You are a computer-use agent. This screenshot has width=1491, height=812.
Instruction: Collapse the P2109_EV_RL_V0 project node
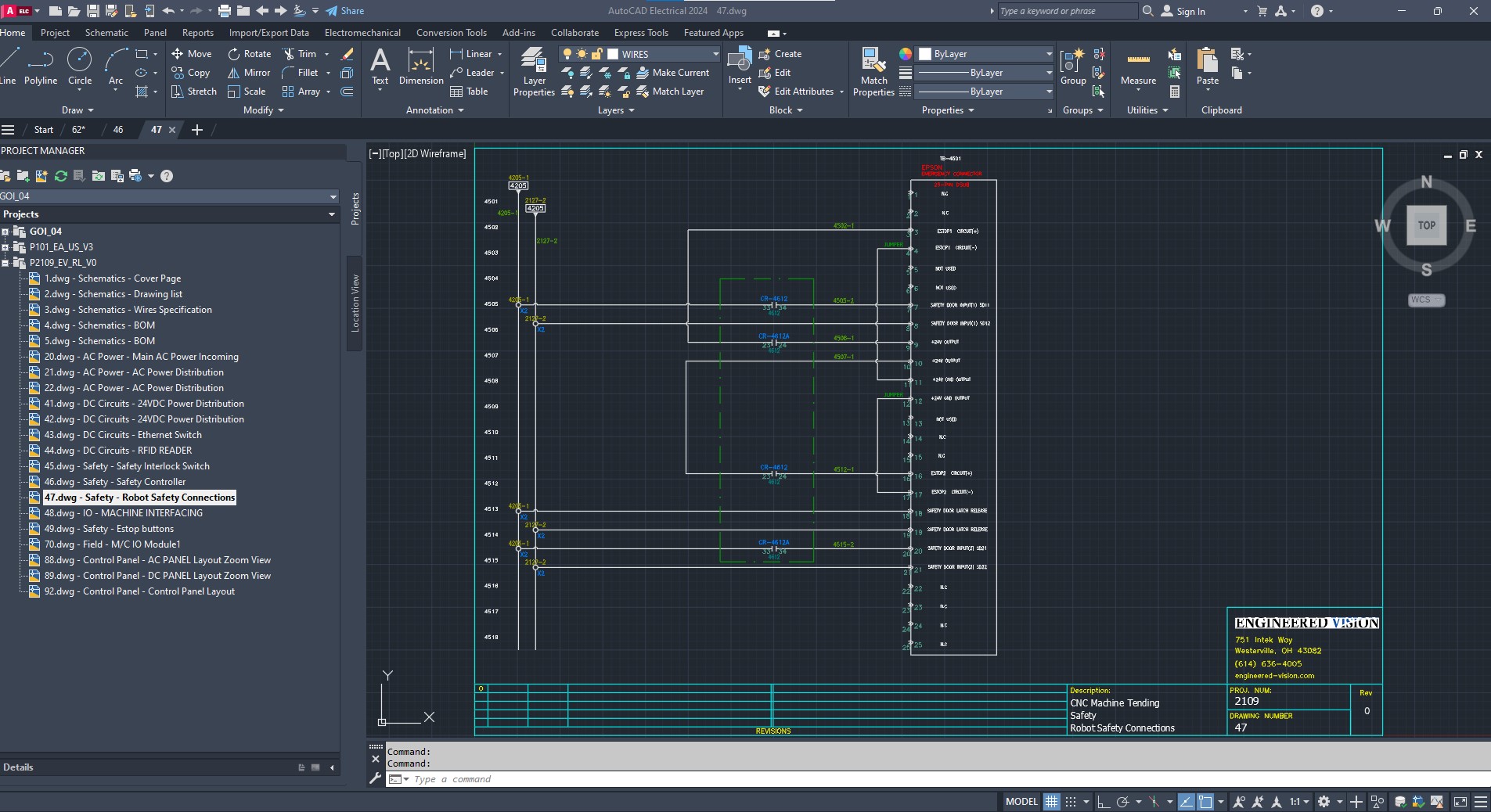click(x=5, y=263)
